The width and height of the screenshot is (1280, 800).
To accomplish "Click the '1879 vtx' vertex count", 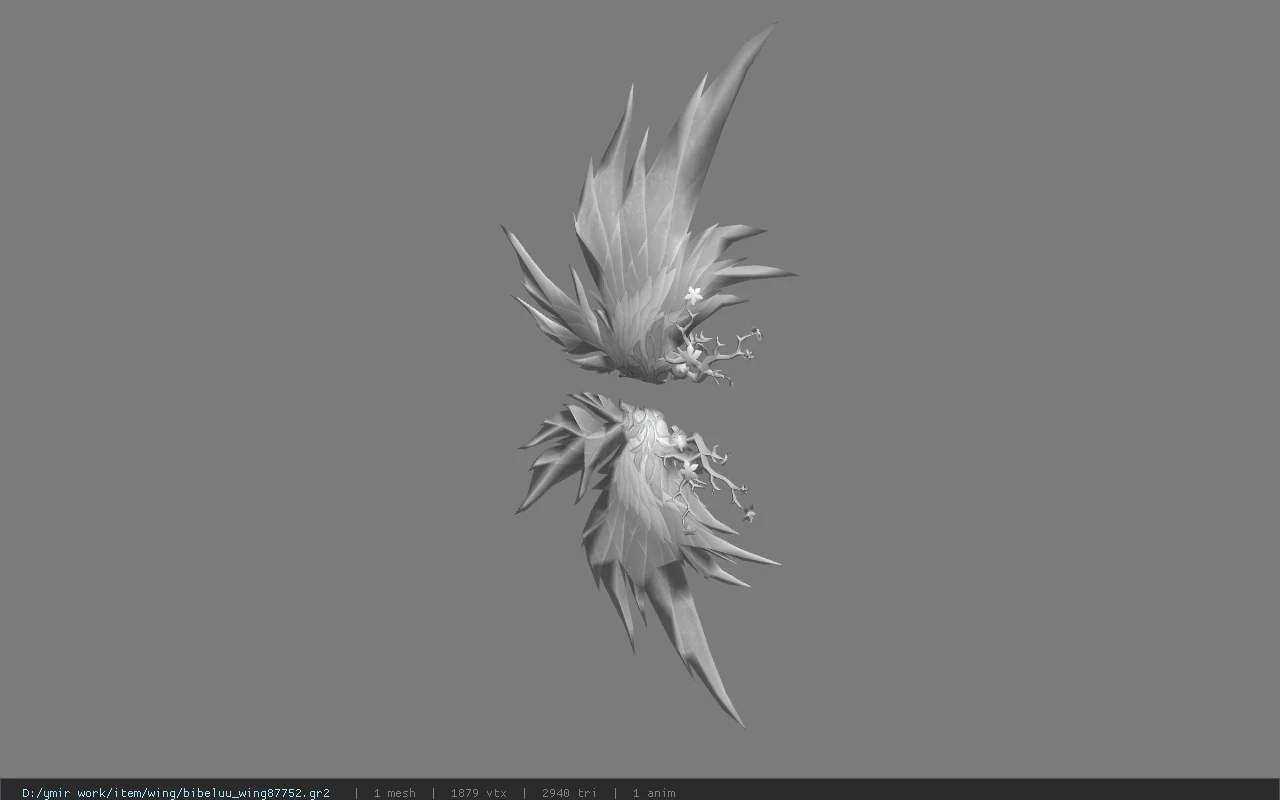I will coord(478,793).
